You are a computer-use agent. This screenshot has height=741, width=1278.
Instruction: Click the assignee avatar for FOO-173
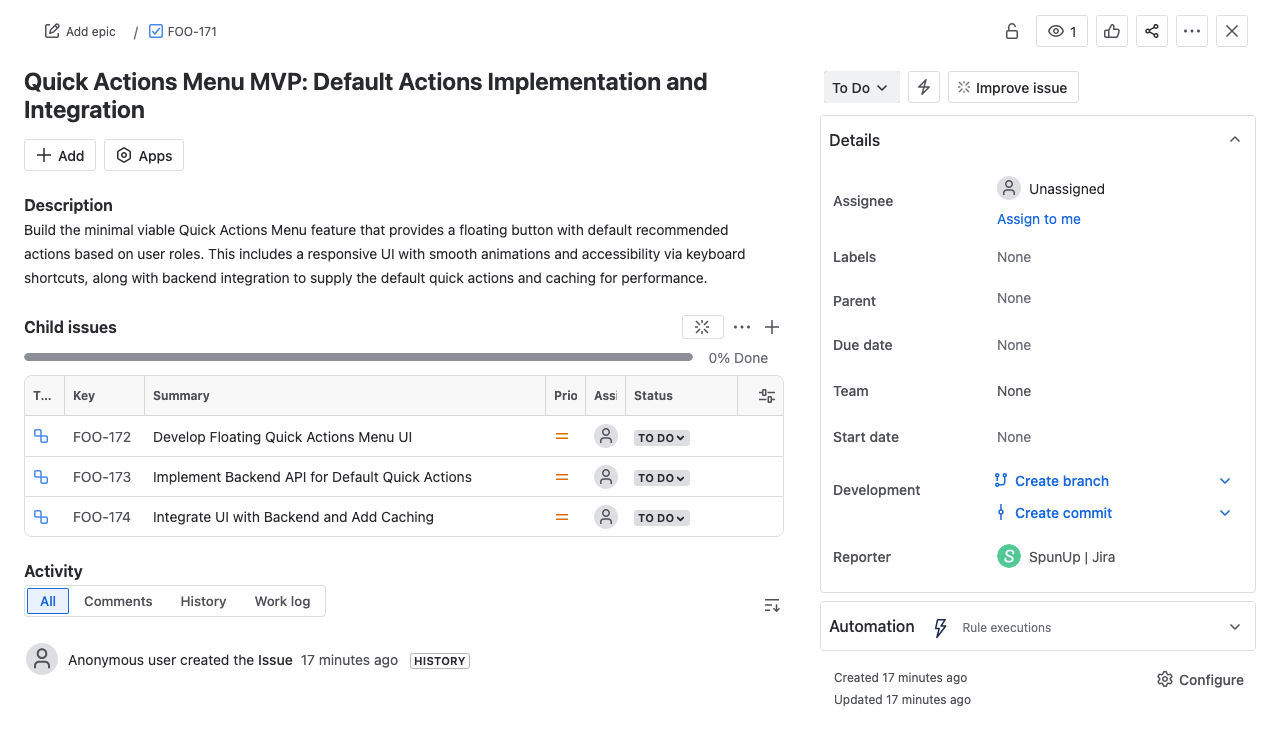[606, 476]
